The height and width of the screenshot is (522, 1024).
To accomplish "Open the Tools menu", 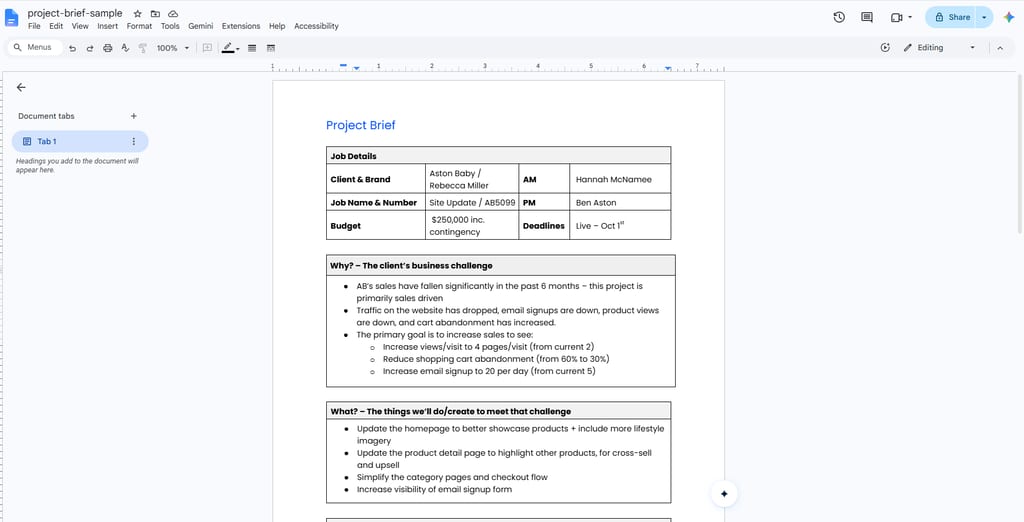I will point(170,26).
